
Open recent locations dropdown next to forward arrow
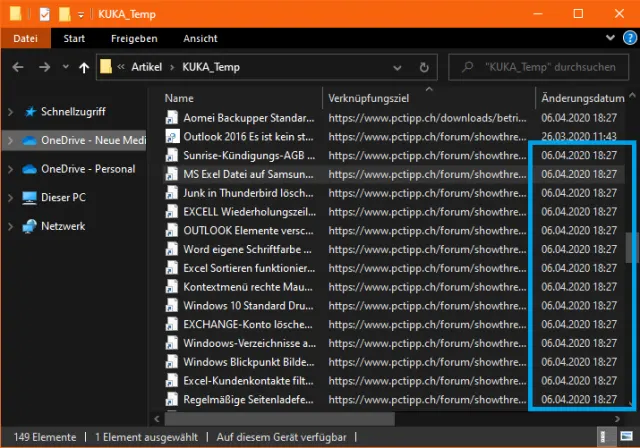(x=65, y=68)
